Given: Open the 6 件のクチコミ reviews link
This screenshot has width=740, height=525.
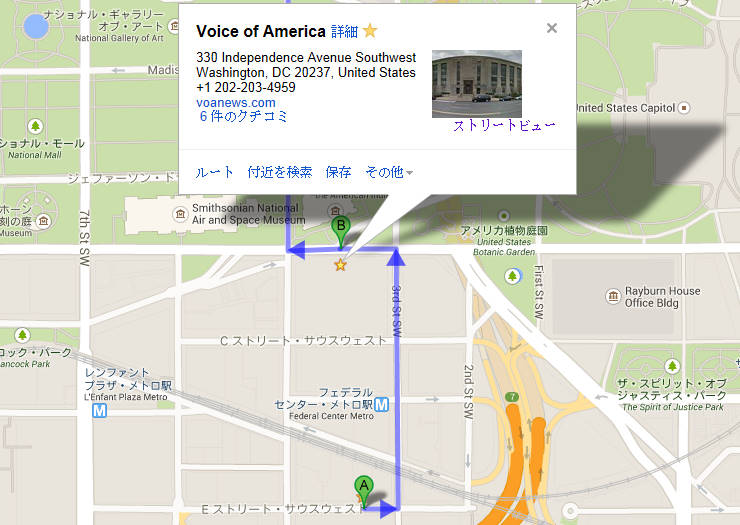Looking at the screenshot, I should [x=244, y=116].
